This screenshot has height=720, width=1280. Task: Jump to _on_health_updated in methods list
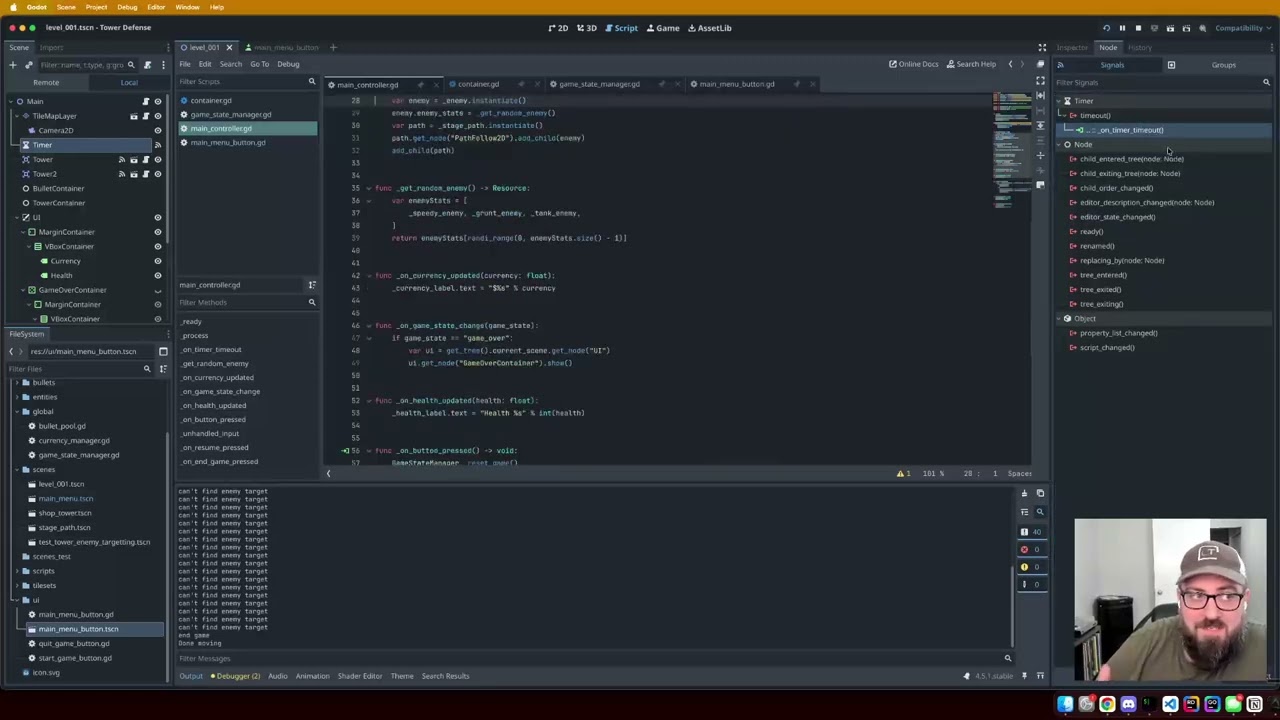click(x=213, y=406)
